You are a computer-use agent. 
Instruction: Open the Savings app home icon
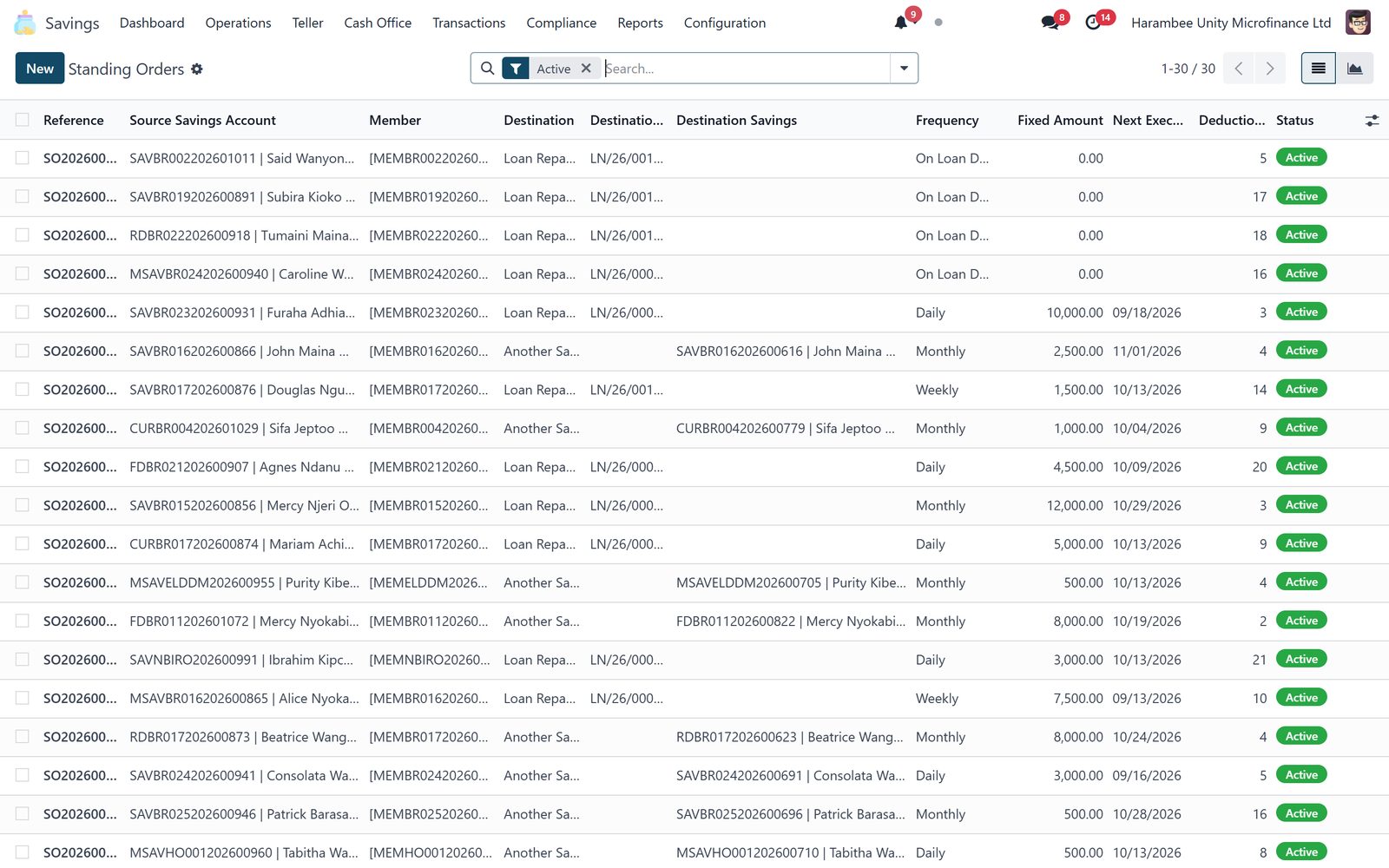click(25, 23)
